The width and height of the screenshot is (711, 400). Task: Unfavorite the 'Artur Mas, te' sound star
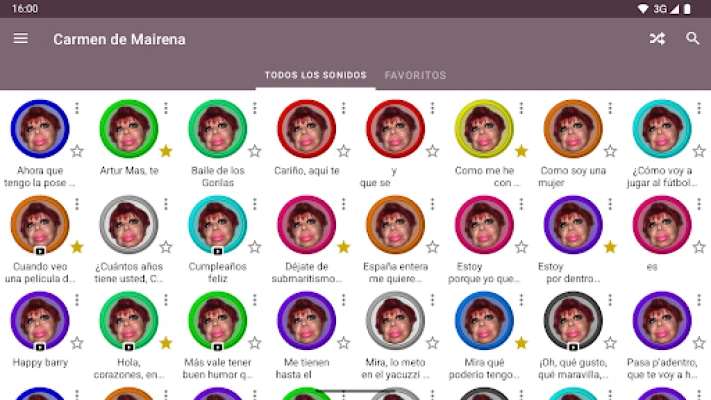click(166, 151)
